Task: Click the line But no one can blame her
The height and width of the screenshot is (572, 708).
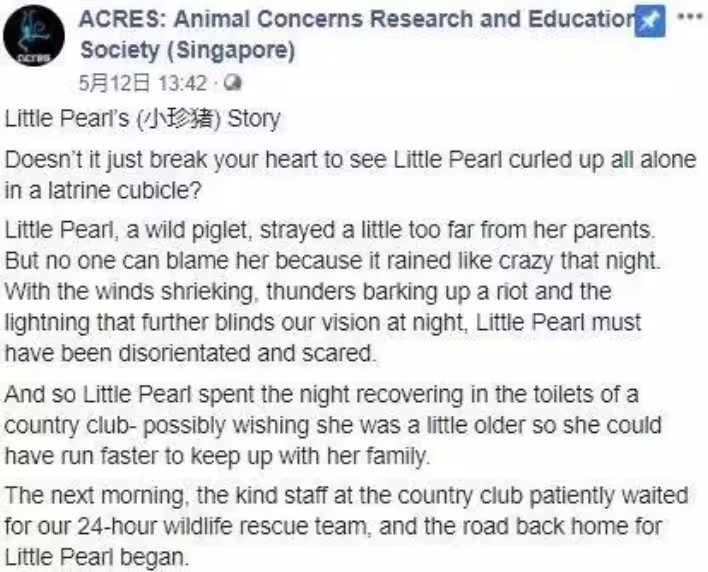Action: pyautogui.click(x=333, y=261)
